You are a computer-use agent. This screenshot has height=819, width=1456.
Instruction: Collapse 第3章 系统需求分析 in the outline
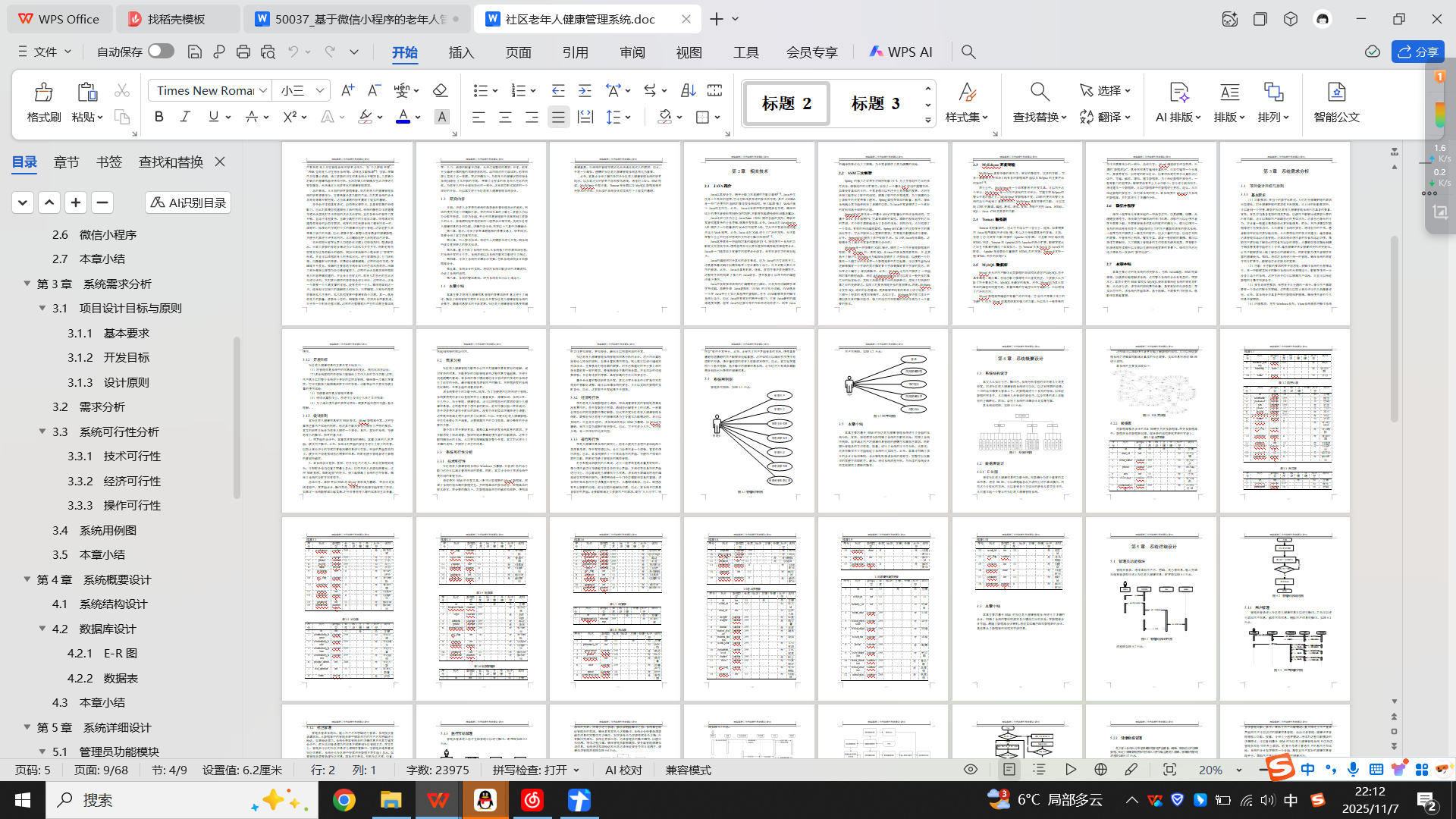click(27, 284)
